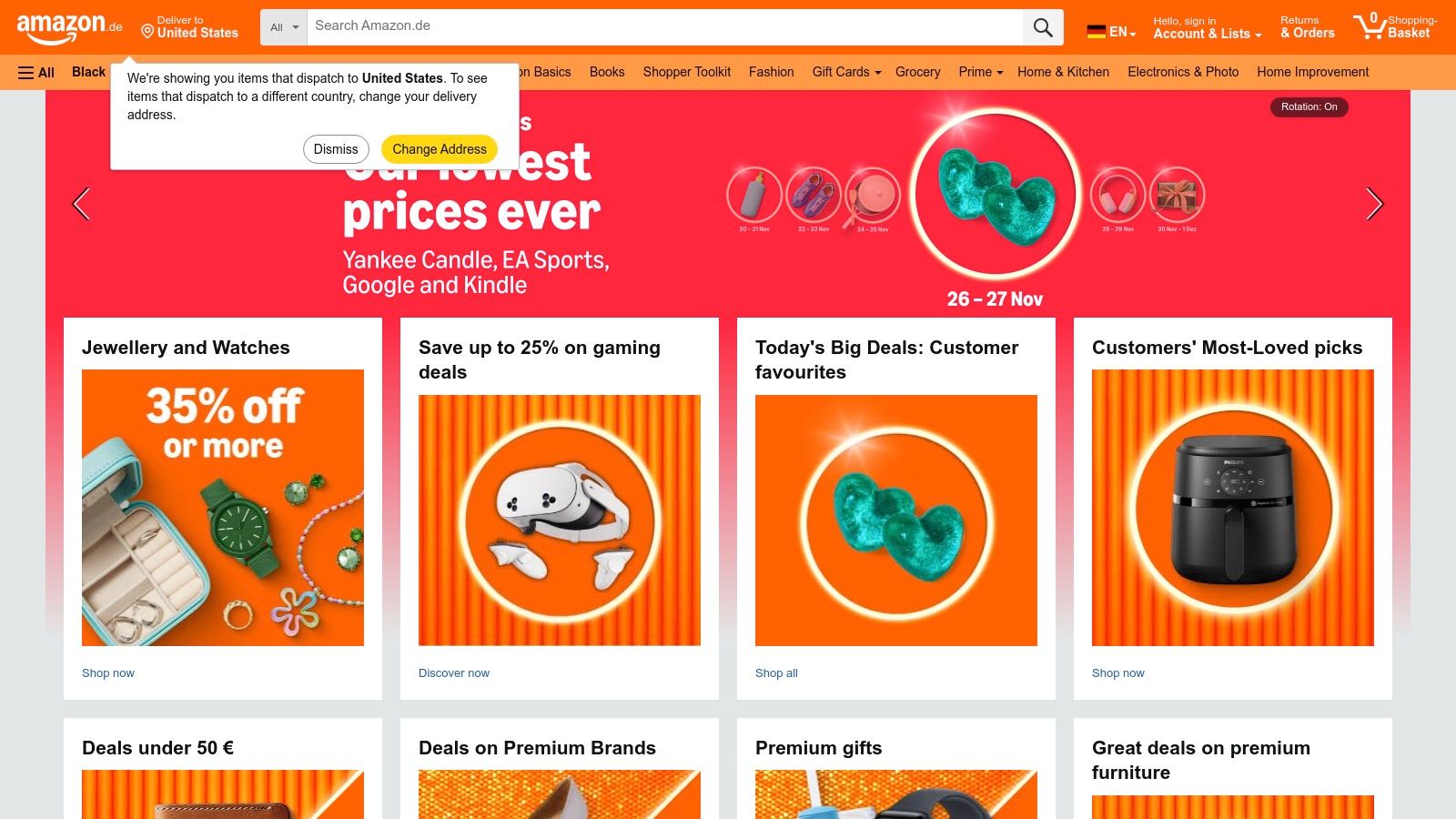Focus the Search Amazon.de input field
This screenshot has width=1456, height=819.
(x=664, y=26)
